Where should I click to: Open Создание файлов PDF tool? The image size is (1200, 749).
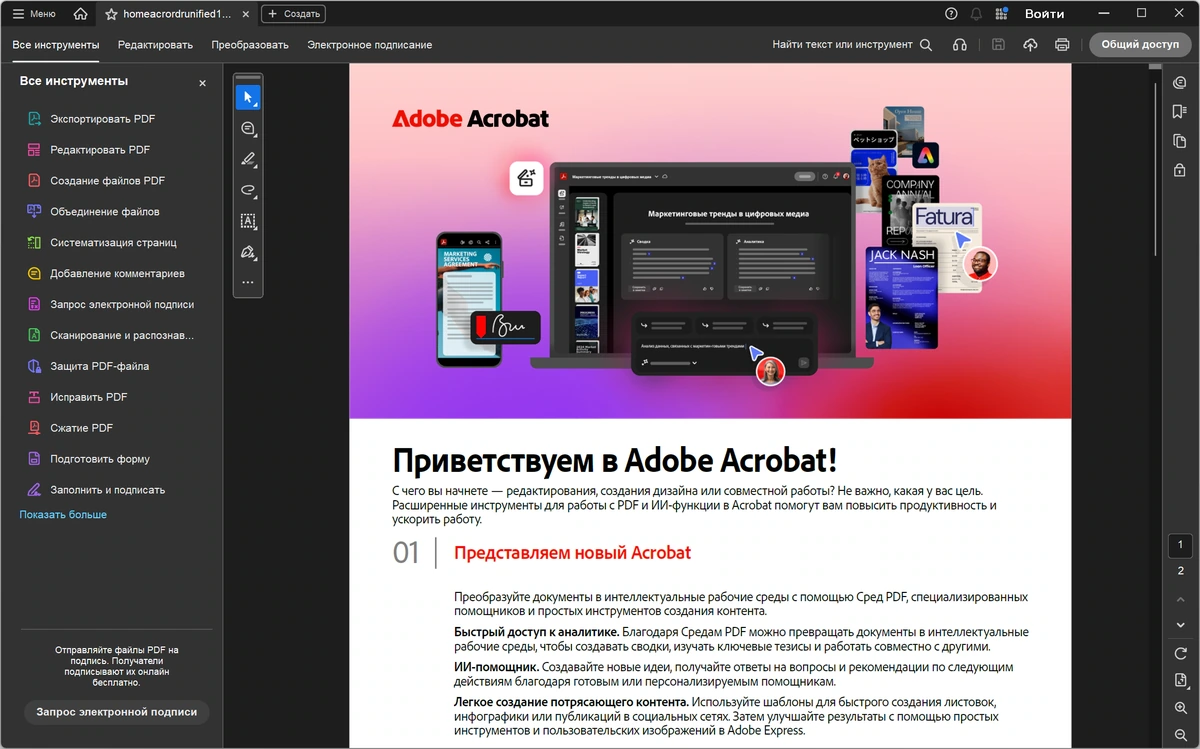click(x=110, y=181)
